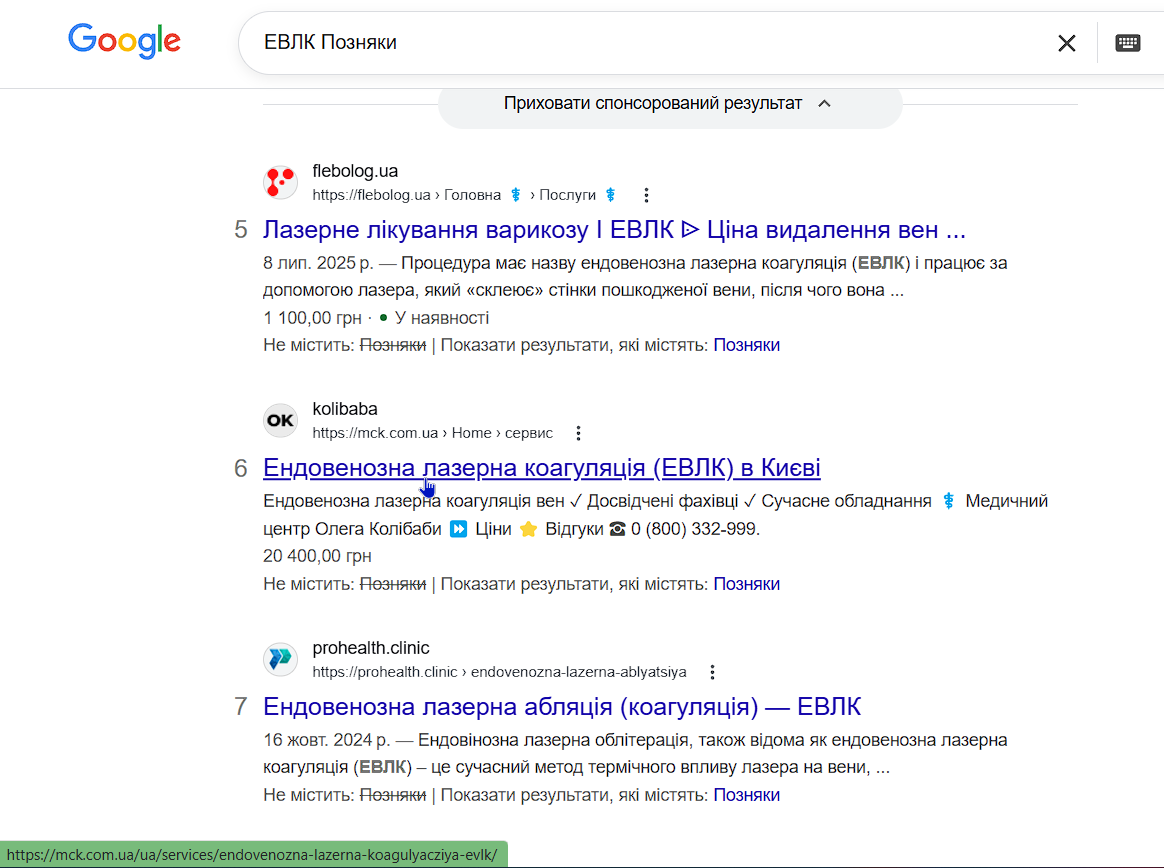
Task: Open 'Ендовенозна лазерна абляція' result link
Action: tap(561, 707)
